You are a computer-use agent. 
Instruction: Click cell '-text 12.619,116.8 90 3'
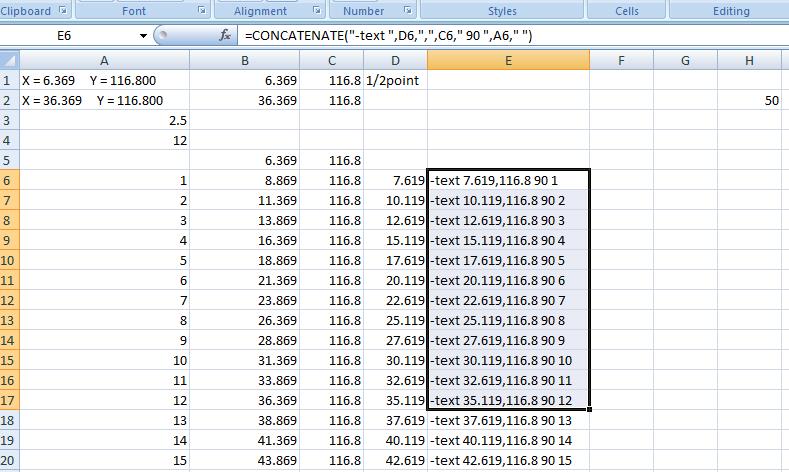click(x=508, y=220)
